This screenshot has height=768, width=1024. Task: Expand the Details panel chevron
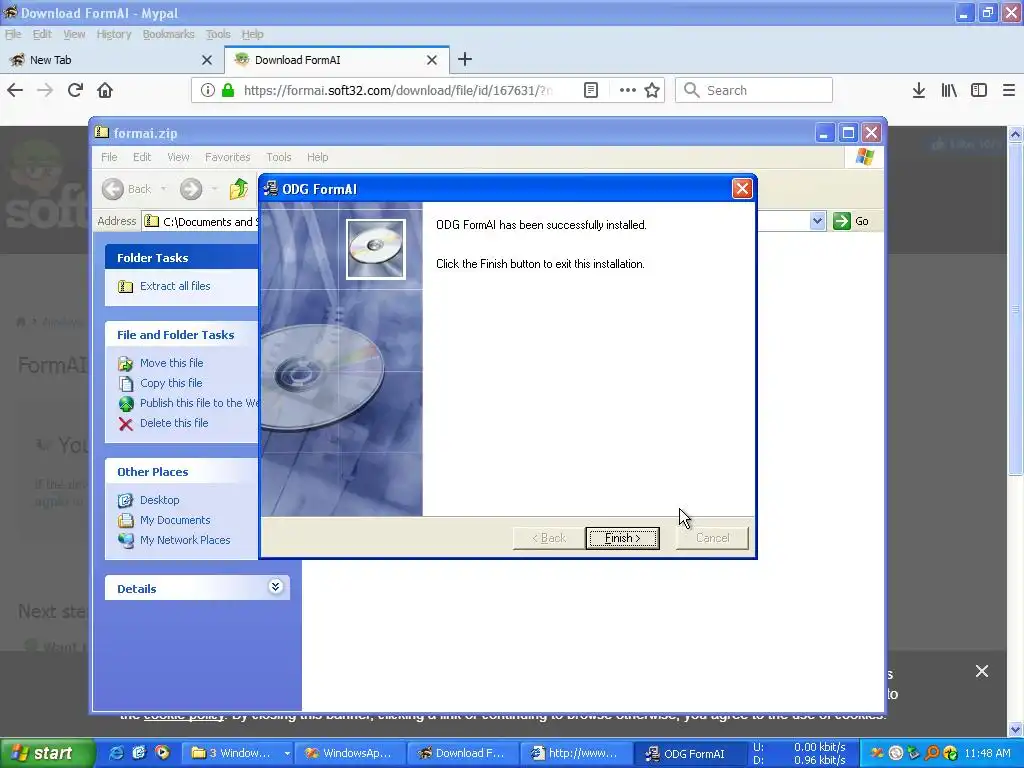(x=276, y=586)
